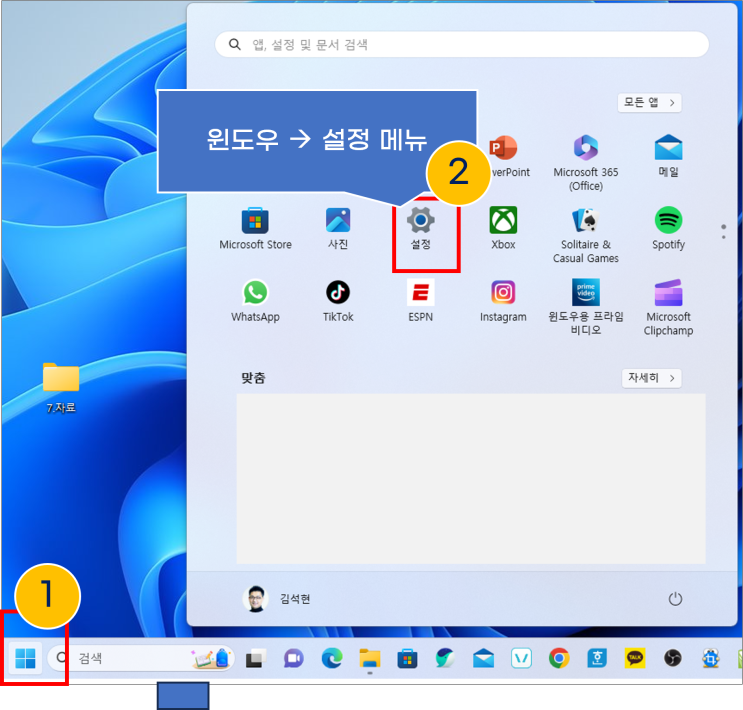Click the taskbar 검색 search box

point(141,658)
